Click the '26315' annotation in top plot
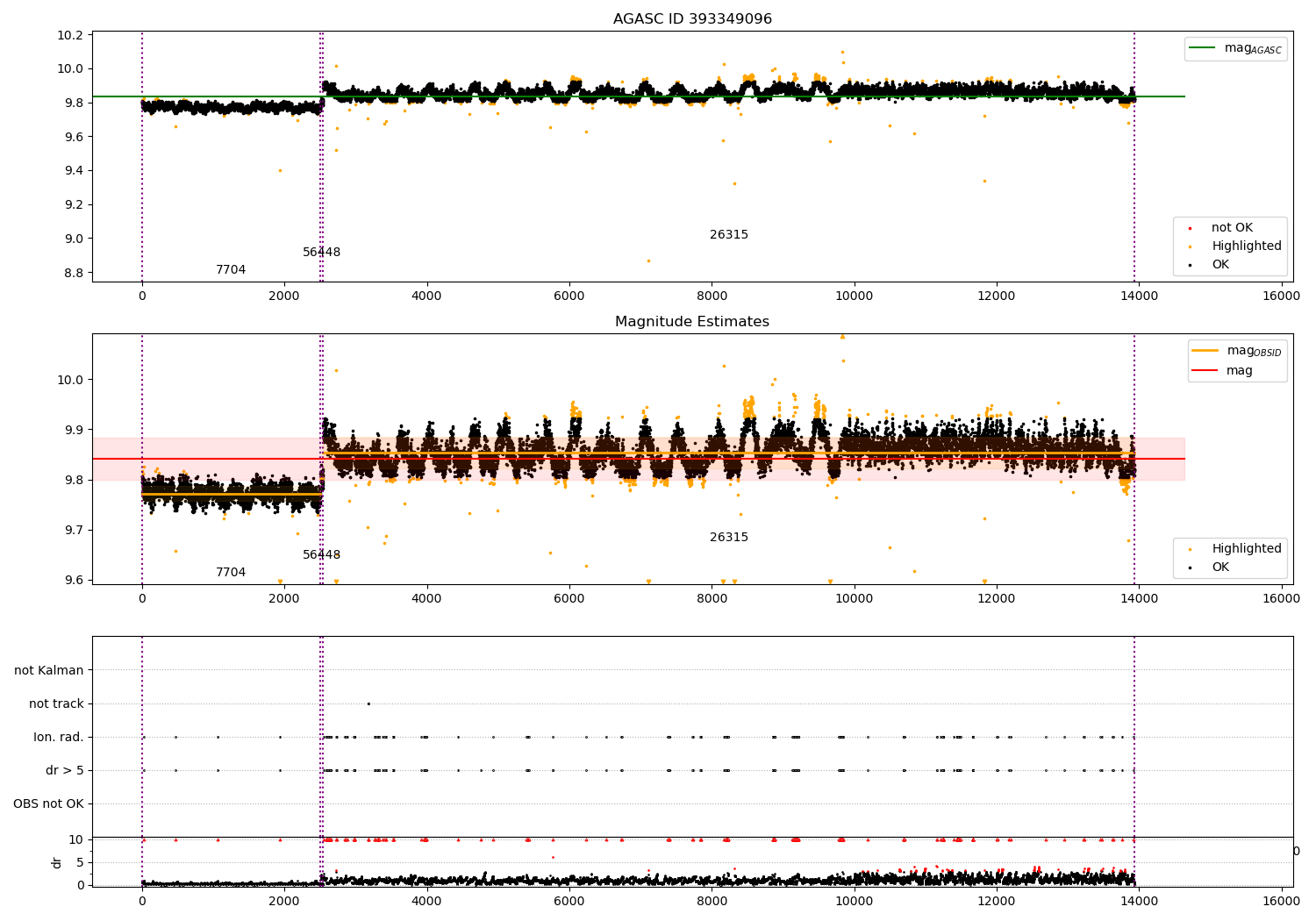Viewport: 1316px width, 921px height. click(729, 235)
